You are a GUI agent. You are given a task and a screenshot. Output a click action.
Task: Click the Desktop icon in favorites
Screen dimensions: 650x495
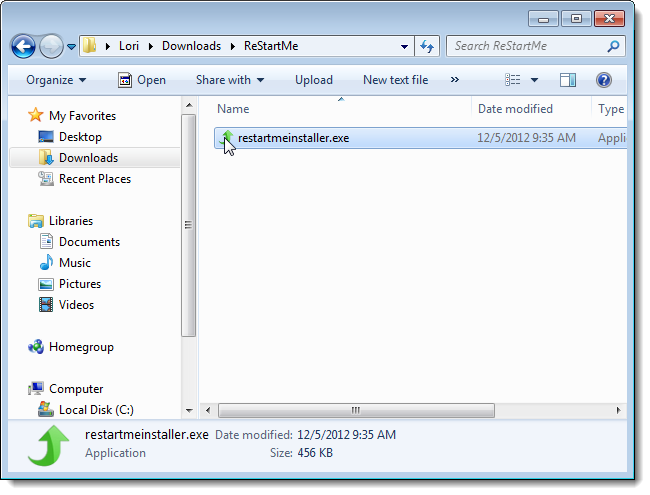click(x=46, y=137)
